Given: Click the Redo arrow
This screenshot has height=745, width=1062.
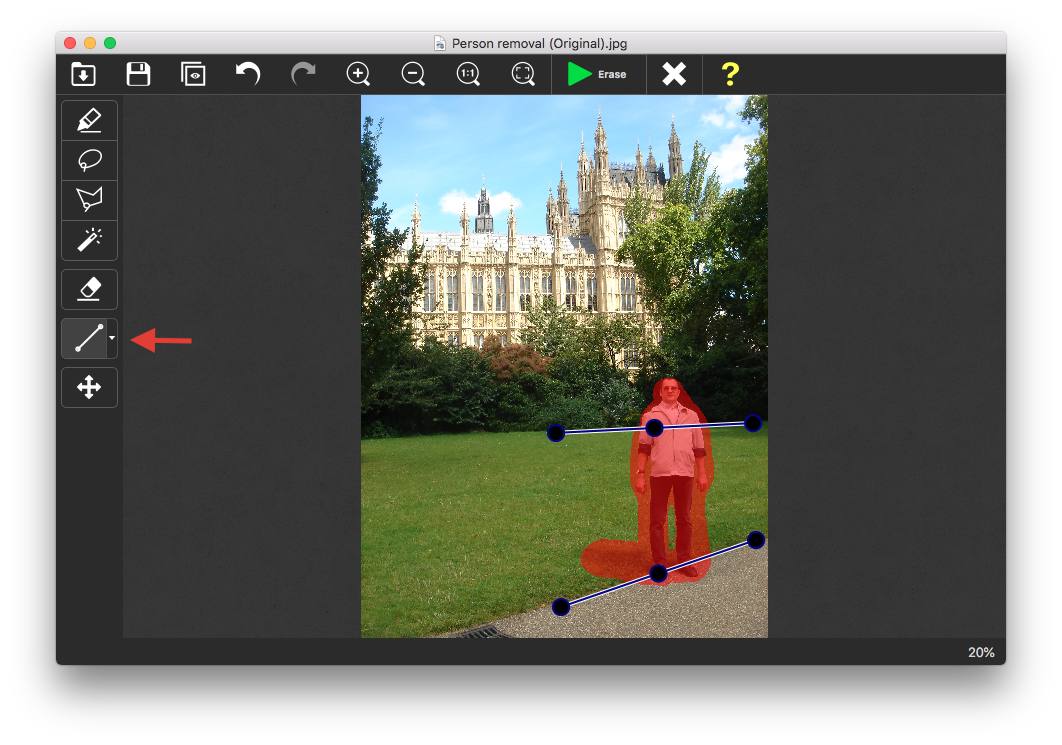Looking at the screenshot, I should (302, 74).
